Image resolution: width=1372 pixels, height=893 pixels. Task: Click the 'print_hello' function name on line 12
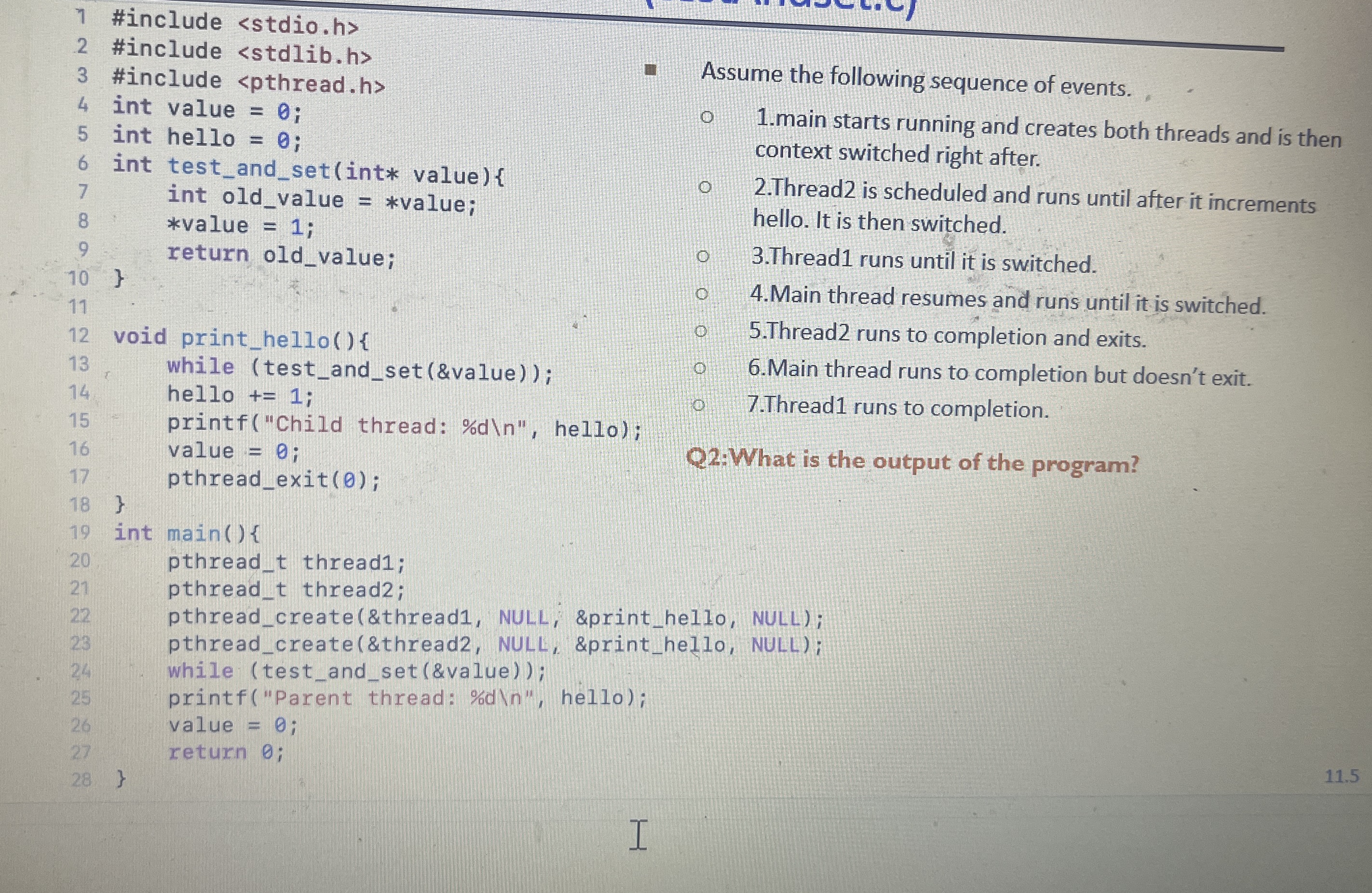pos(256,339)
